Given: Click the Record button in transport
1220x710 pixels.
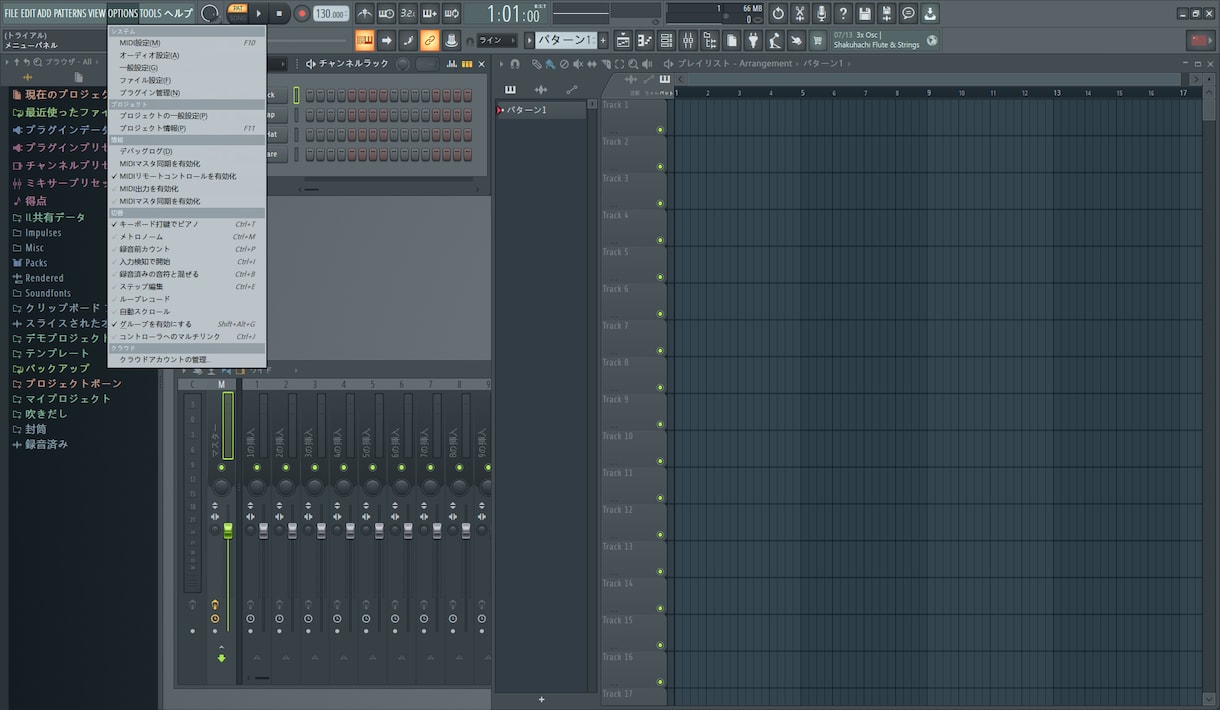Looking at the screenshot, I should (x=301, y=13).
